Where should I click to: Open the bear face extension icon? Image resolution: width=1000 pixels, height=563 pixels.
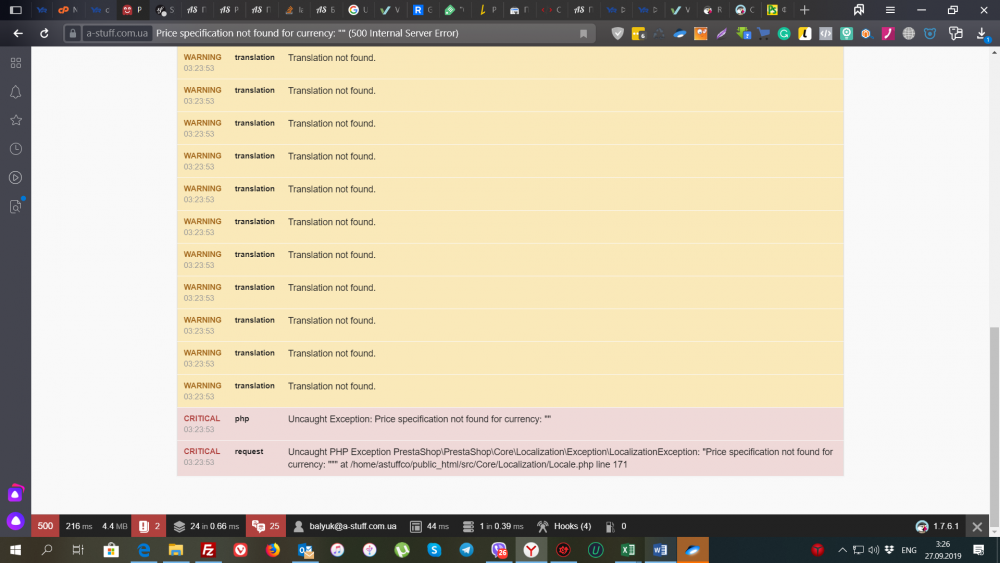point(930,34)
